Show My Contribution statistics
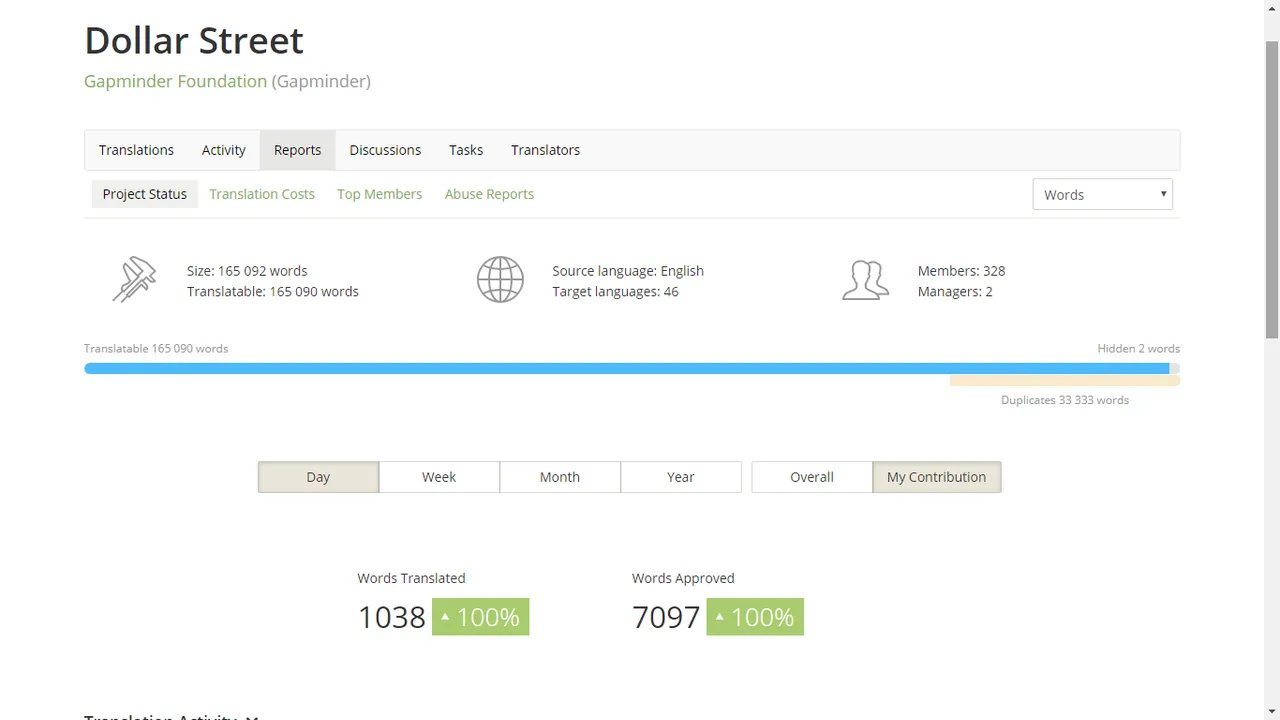The image size is (1280, 720). 937,477
